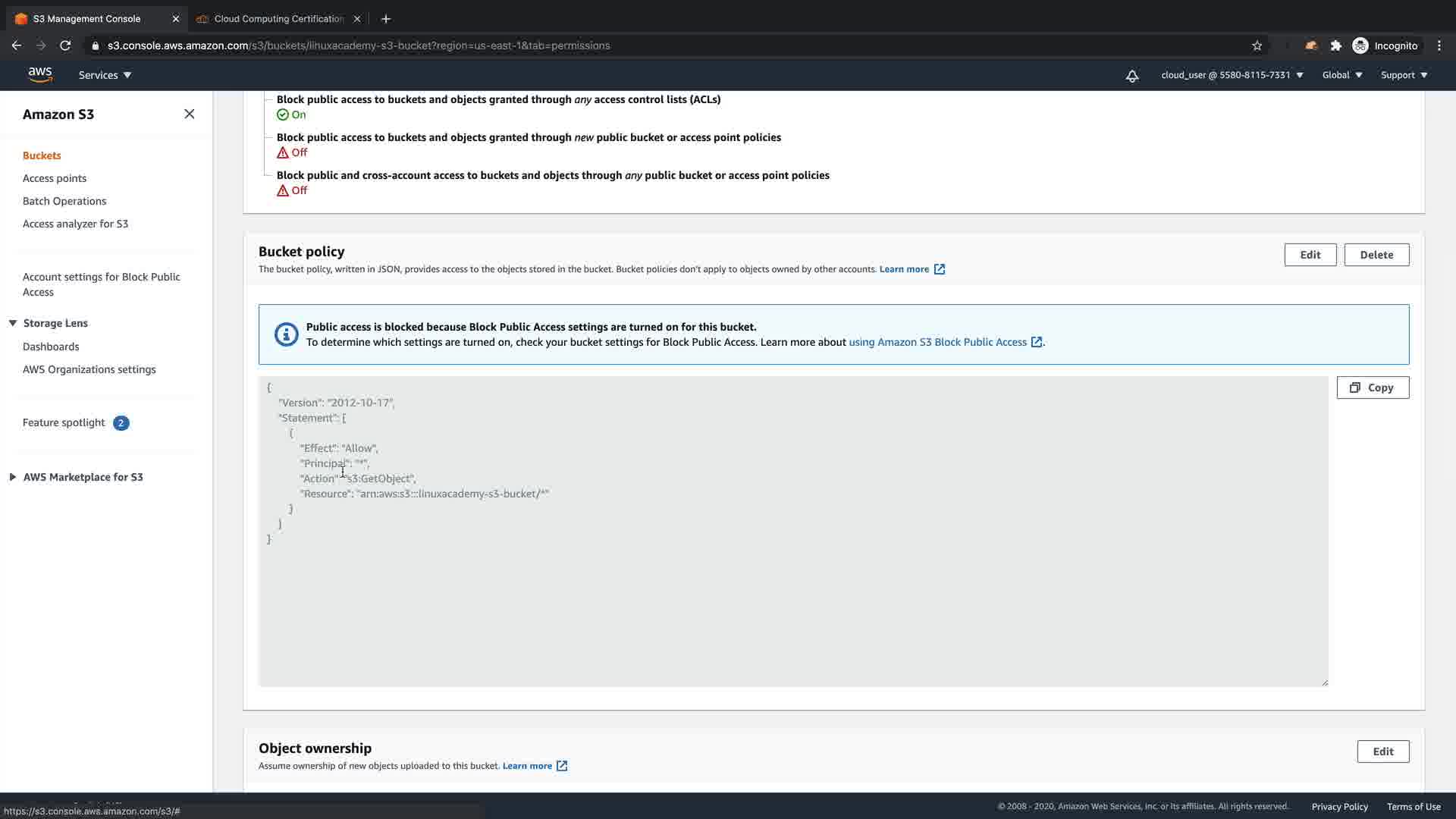Open the notifications bell icon
The width and height of the screenshot is (1456, 819).
click(x=1131, y=75)
